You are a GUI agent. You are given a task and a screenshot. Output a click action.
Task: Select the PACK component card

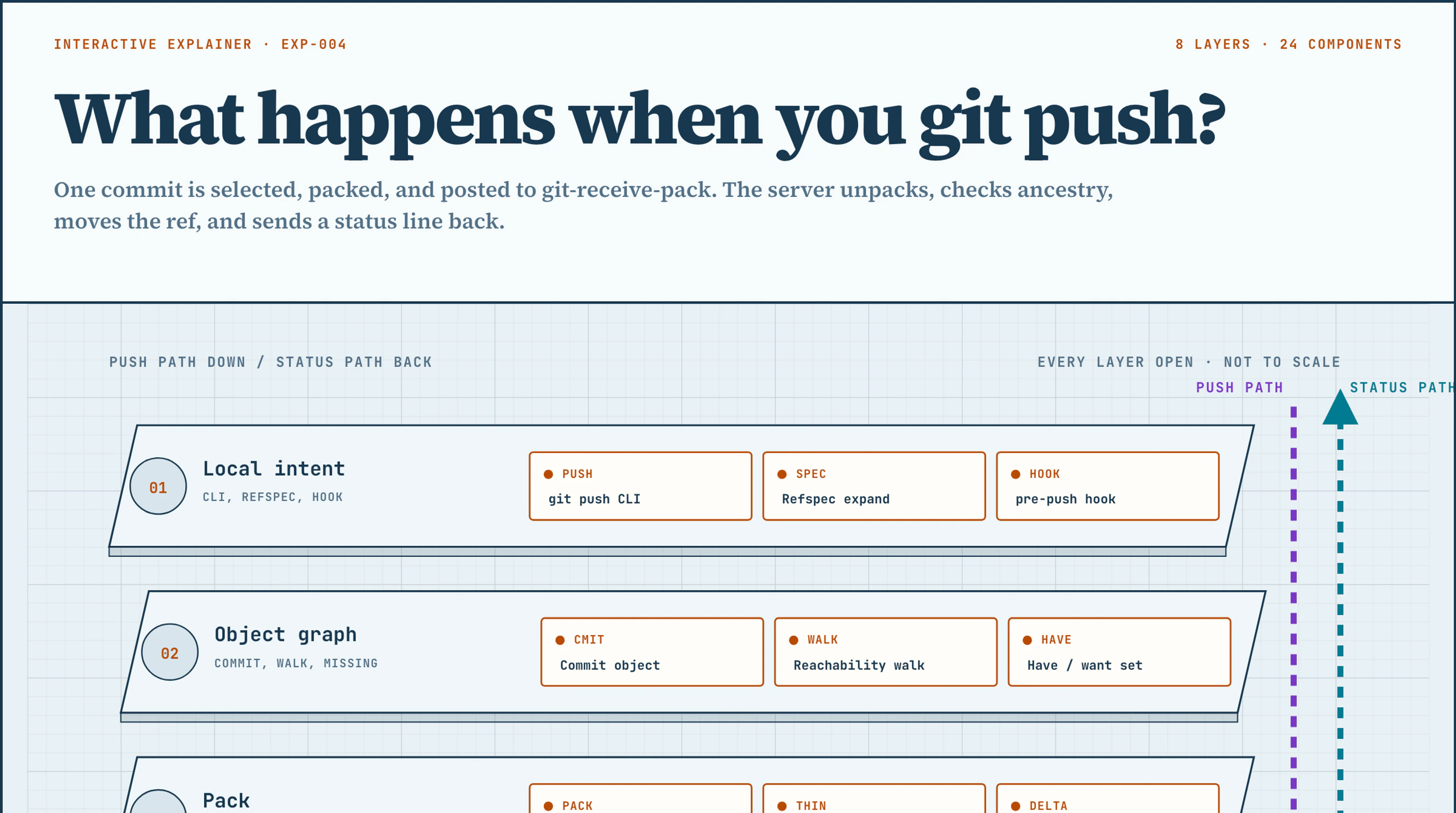pos(640,798)
